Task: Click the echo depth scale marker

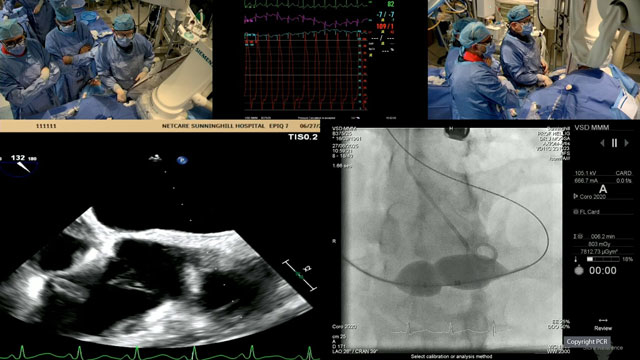Action: click(300, 276)
